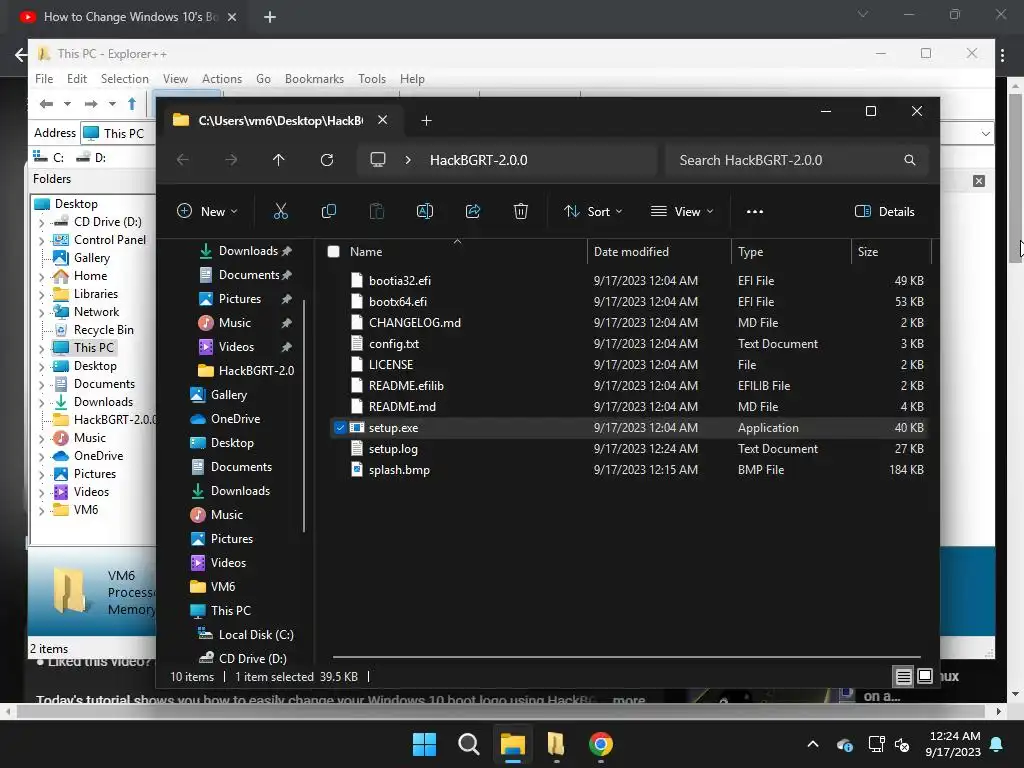Expand CD Drive (D:) in the Explorer++ tree
This screenshot has width=1024, height=768.
pos(42,223)
